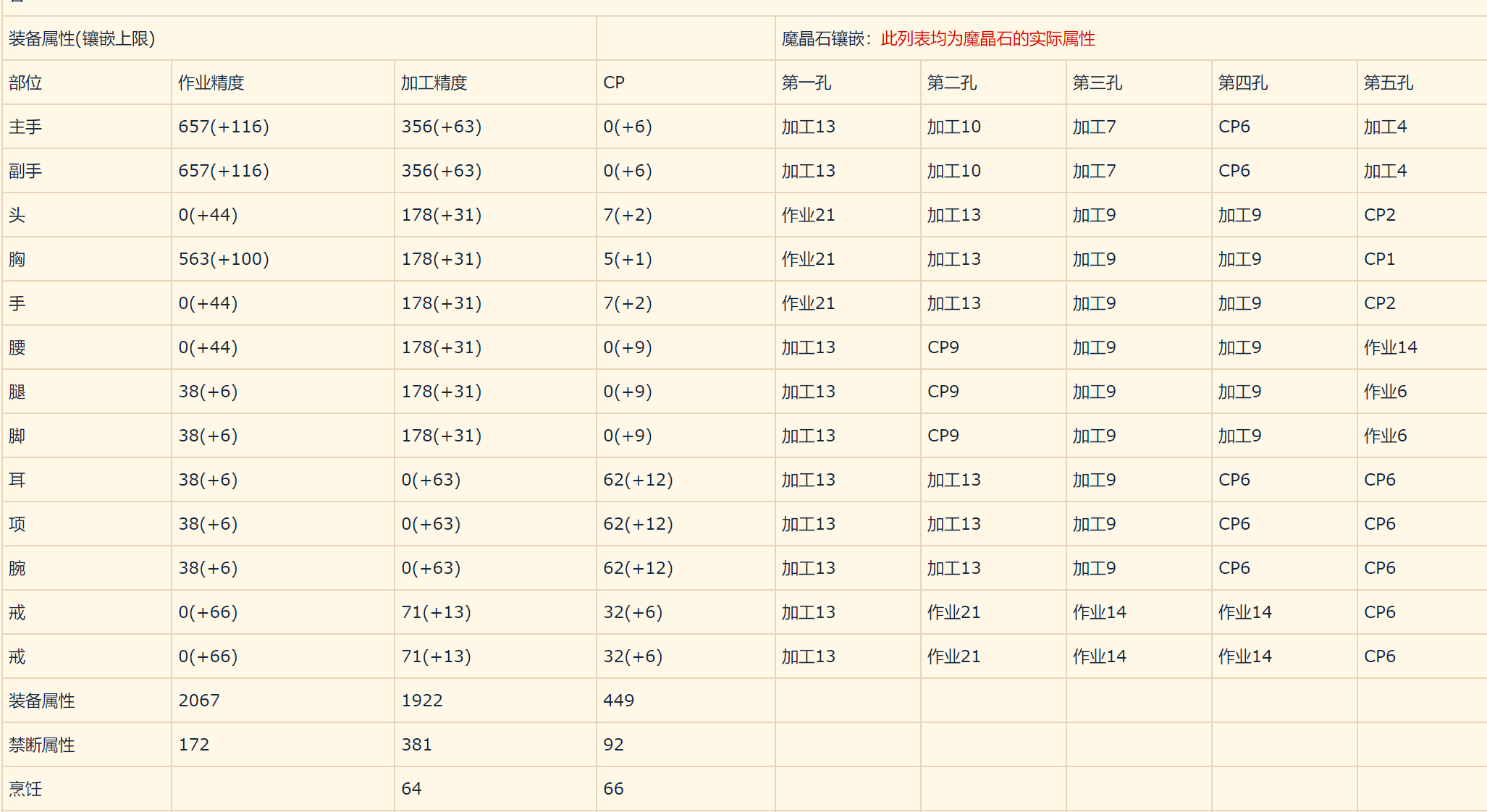Select the 第四孔 column header
The height and width of the screenshot is (812, 1487).
(x=1243, y=83)
